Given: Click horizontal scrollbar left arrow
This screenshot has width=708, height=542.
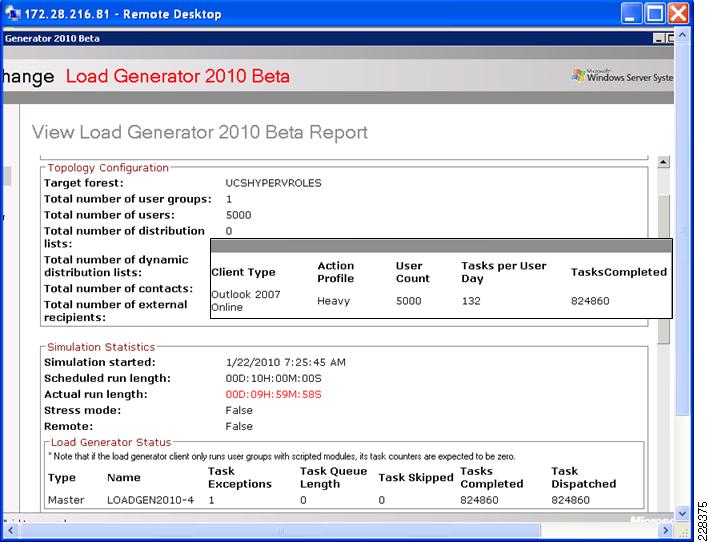Looking at the screenshot, I should click(x=10, y=530).
